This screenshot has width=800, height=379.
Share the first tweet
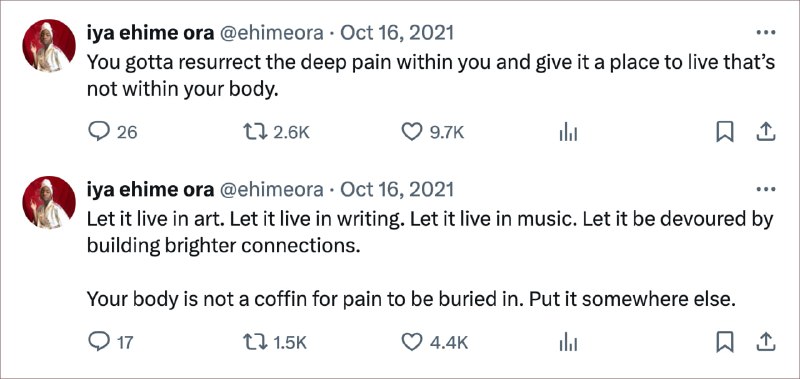coord(765,133)
